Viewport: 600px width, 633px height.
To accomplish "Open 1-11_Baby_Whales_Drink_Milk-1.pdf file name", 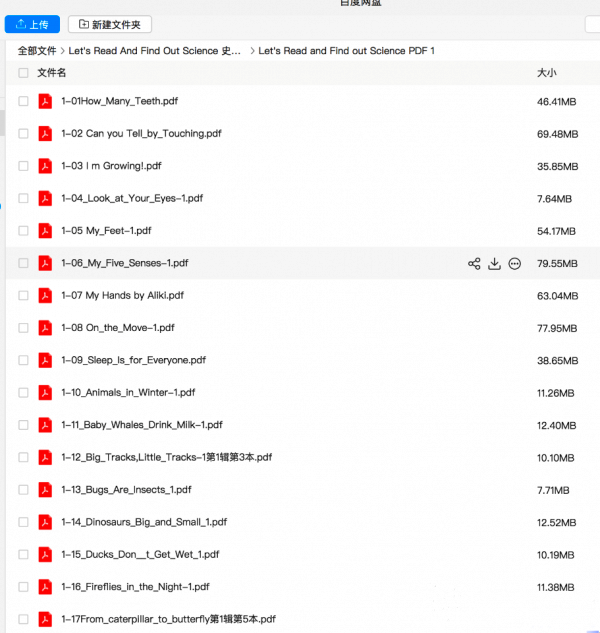I will click(142, 425).
